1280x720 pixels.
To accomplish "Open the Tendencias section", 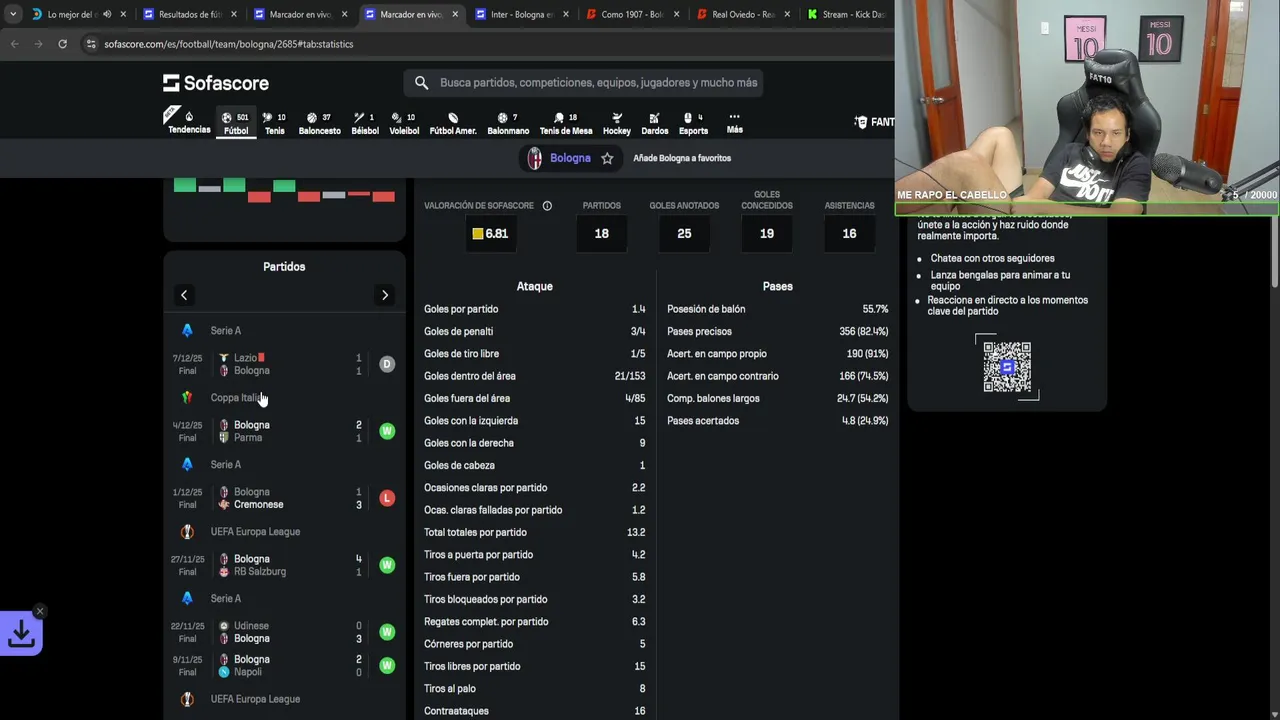I will [x=189, y=122].
